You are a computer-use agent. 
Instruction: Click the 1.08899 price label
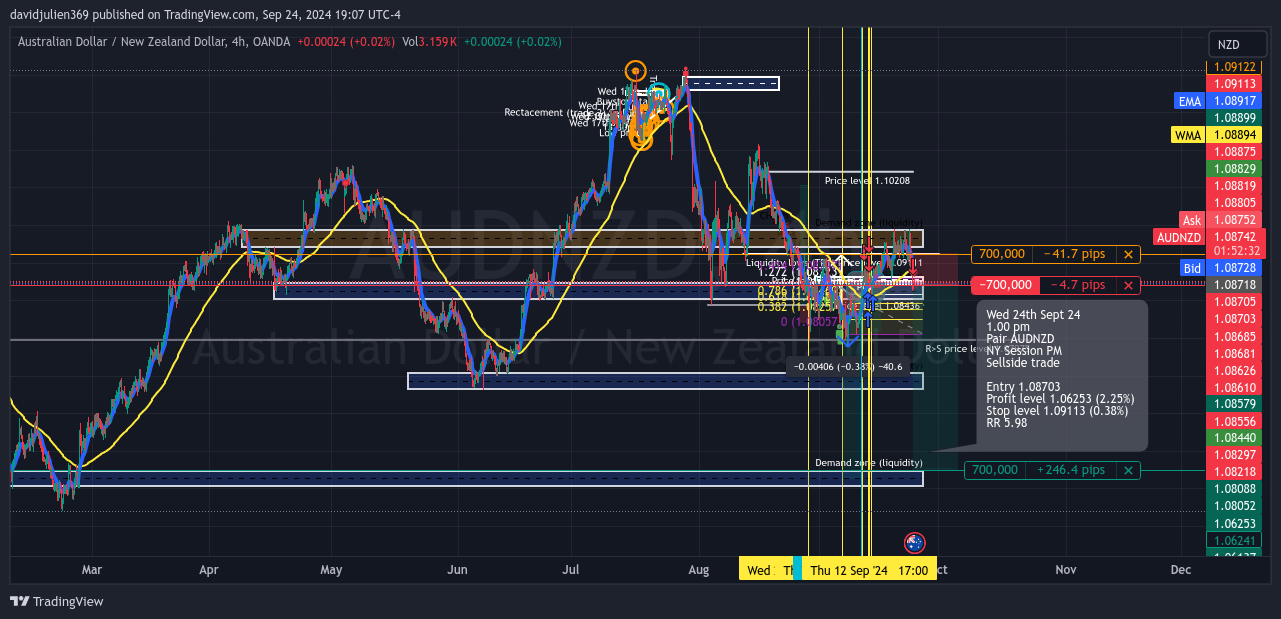[1236, 118]
